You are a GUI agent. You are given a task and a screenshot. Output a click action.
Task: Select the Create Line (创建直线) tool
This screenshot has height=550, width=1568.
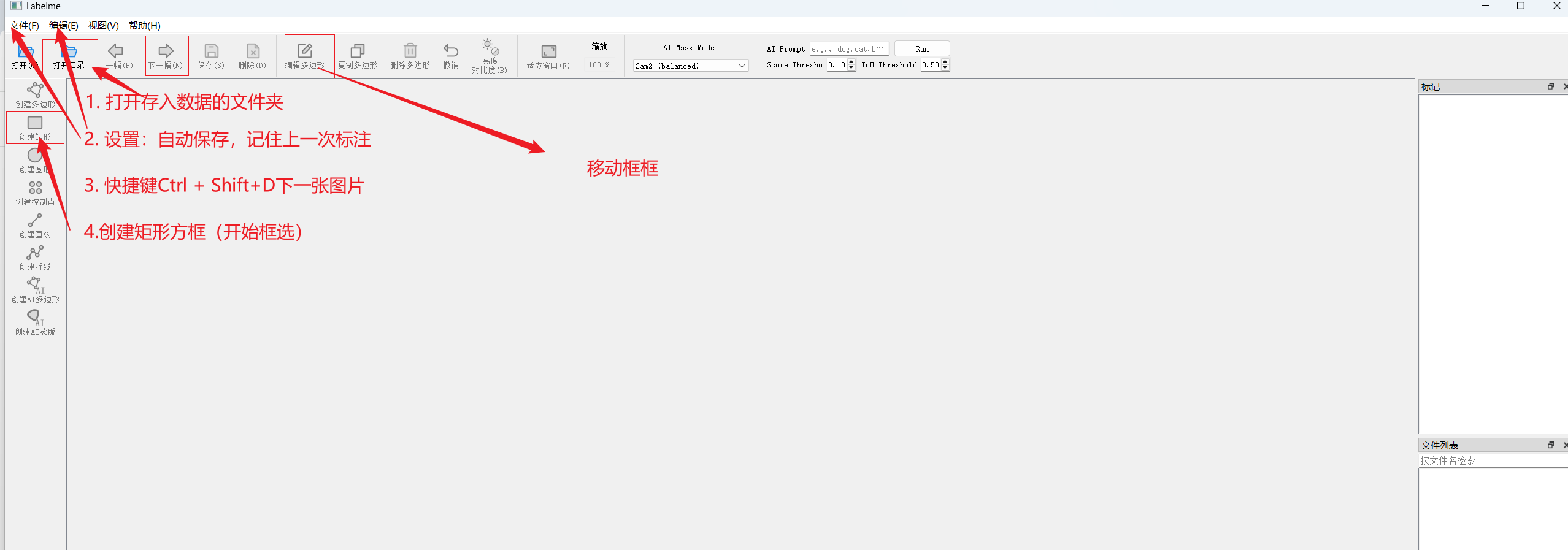[x=35, y=225]
